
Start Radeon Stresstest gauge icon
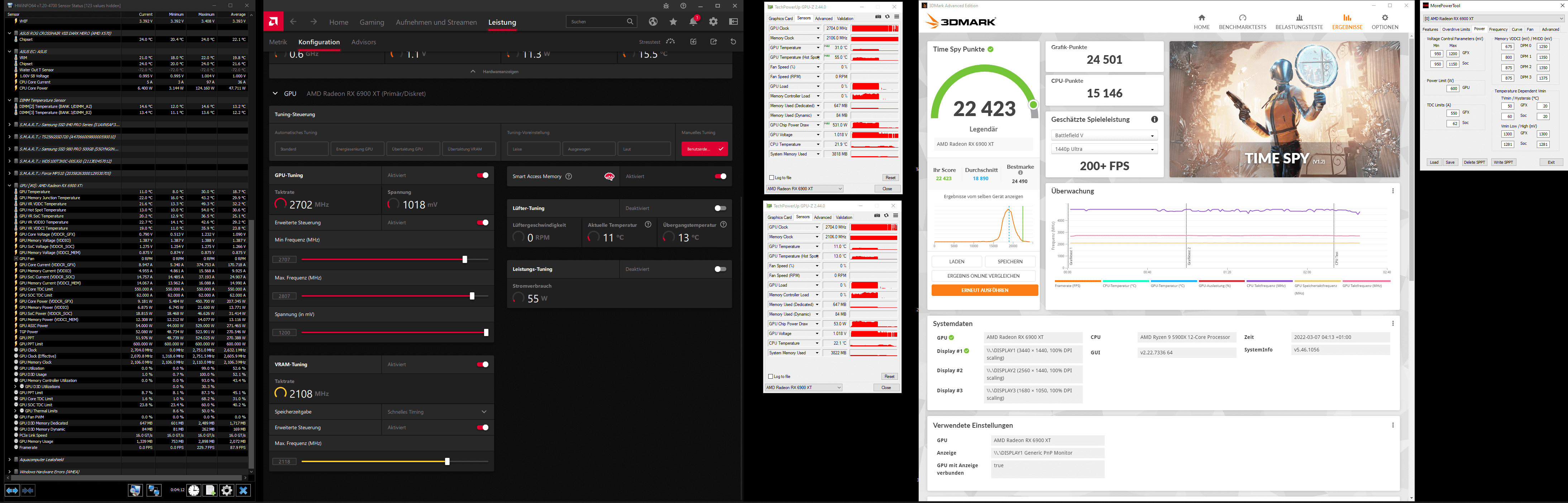(x=670, y=42)
